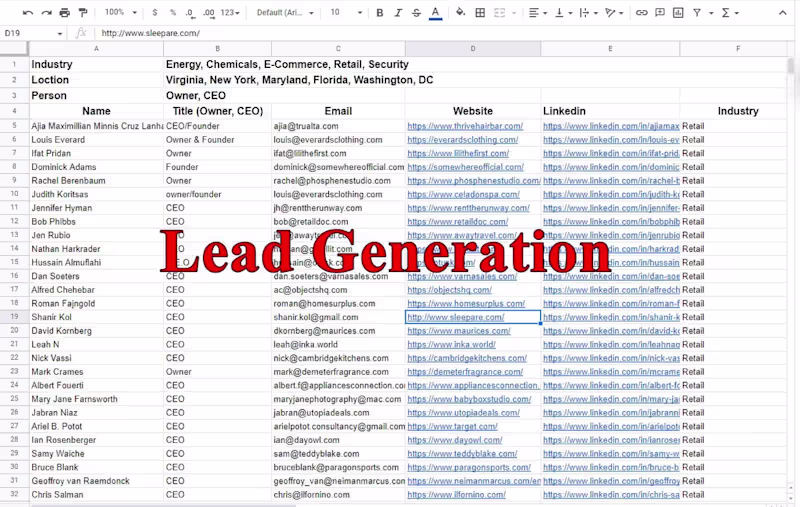Image resolution: width=800 pixels, height=507 pixels.
Task: Open the 123 more formats dropdown
Action: coord(230,13)
